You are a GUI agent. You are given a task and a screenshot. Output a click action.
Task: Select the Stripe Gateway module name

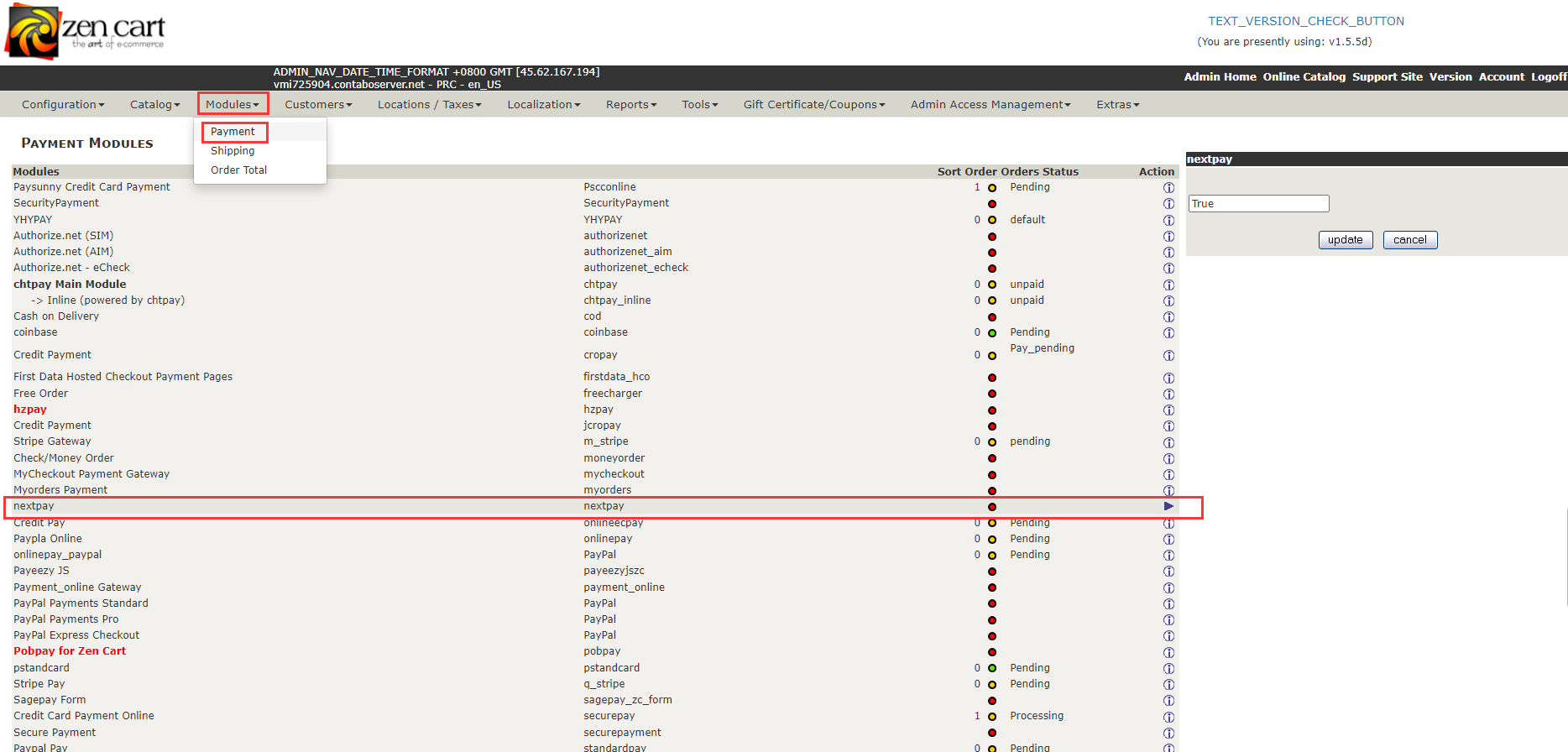point(52,441)
